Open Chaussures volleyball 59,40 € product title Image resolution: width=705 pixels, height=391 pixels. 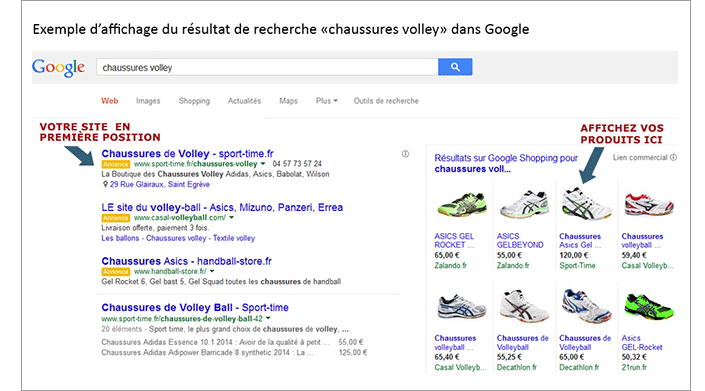click(642, 240)
